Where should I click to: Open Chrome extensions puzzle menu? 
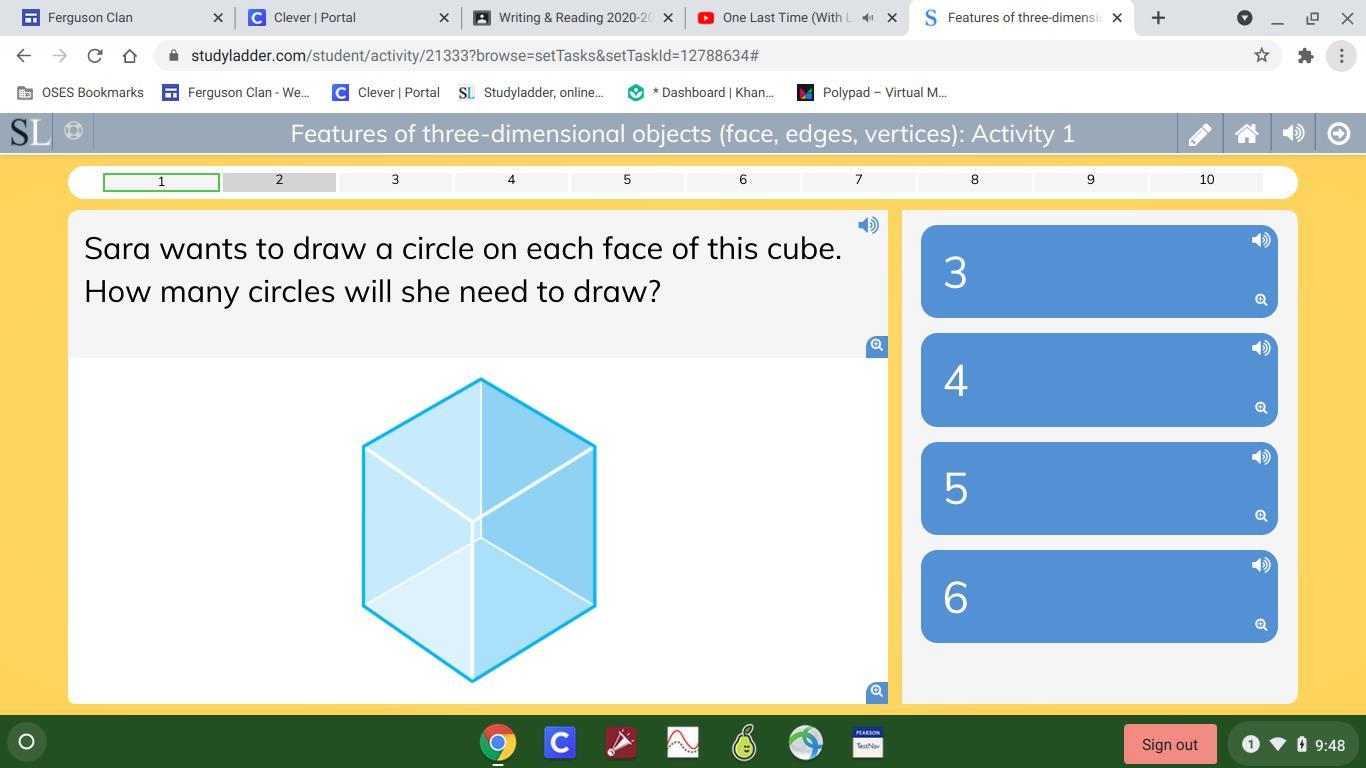pyautogui.click(x=1305, y=56)
